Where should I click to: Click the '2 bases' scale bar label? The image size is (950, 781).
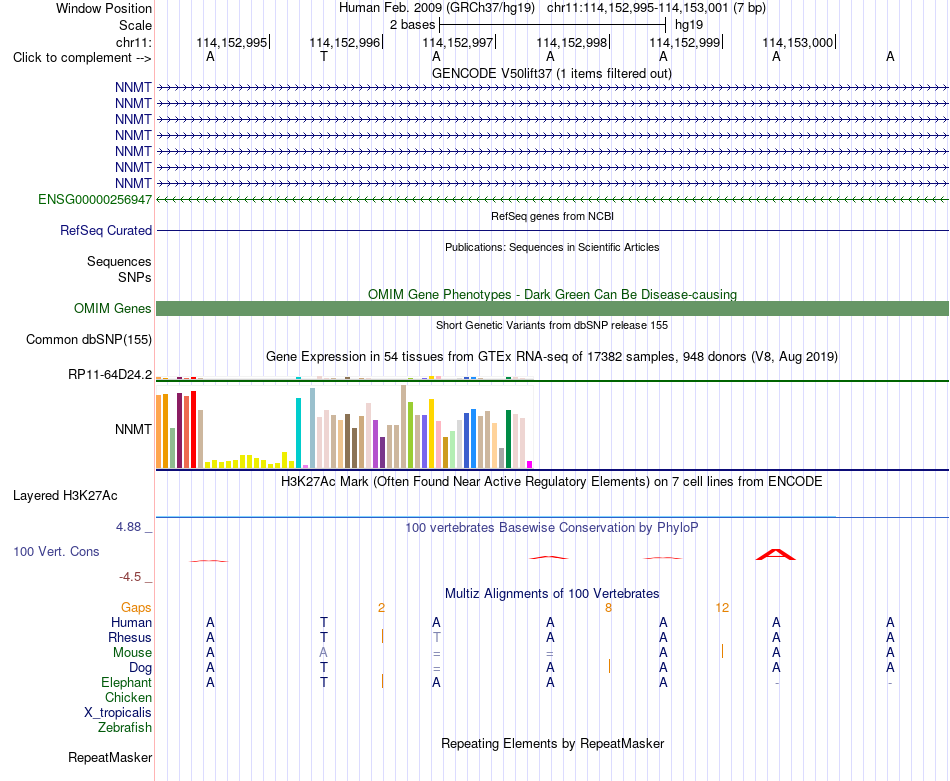click(x=412, y=25)
